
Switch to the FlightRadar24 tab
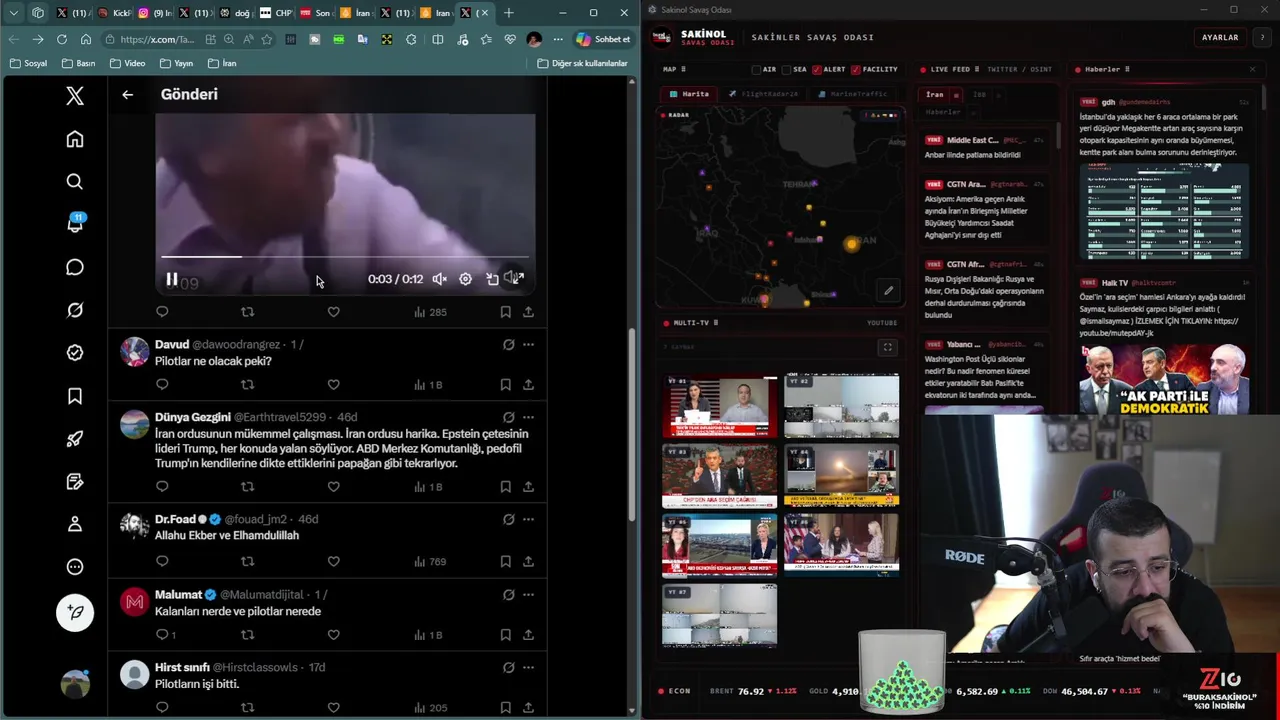(763, 94)
